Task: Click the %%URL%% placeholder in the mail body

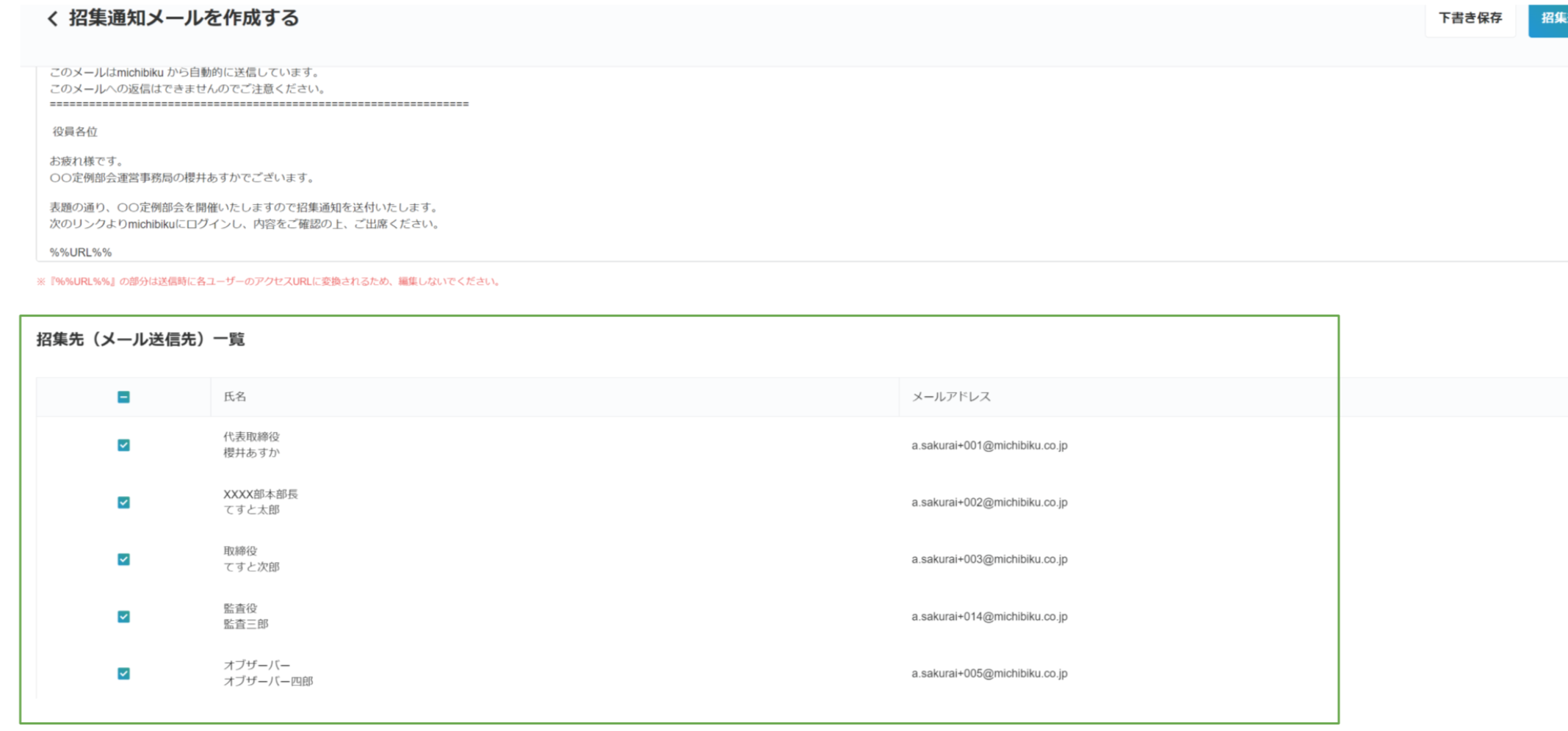Action: 81,252
